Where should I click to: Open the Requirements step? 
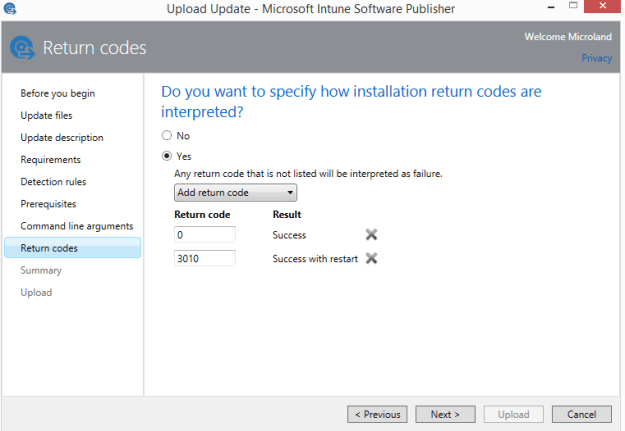tap(51, 160)
